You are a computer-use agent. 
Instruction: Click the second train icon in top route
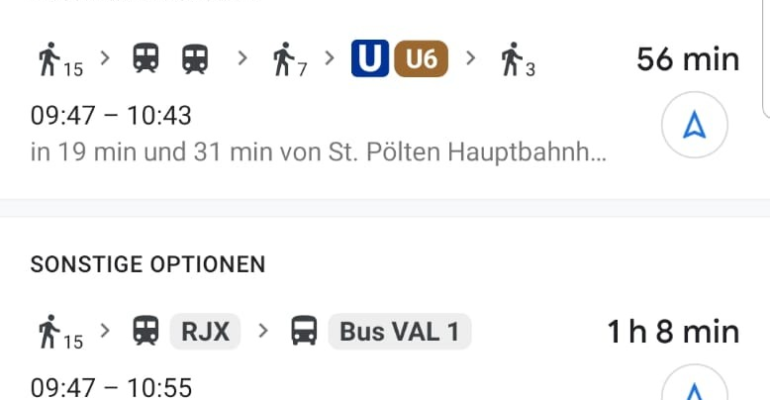195,58
